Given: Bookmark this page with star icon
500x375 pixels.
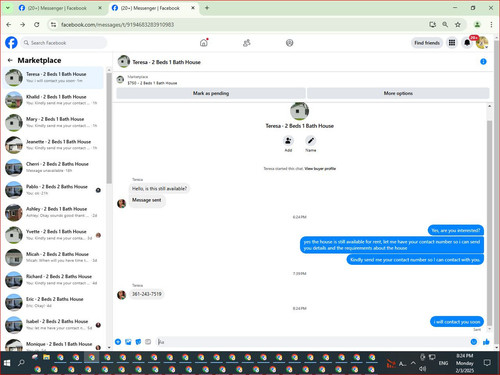Looking at the screenshot, I should (458, 24).
